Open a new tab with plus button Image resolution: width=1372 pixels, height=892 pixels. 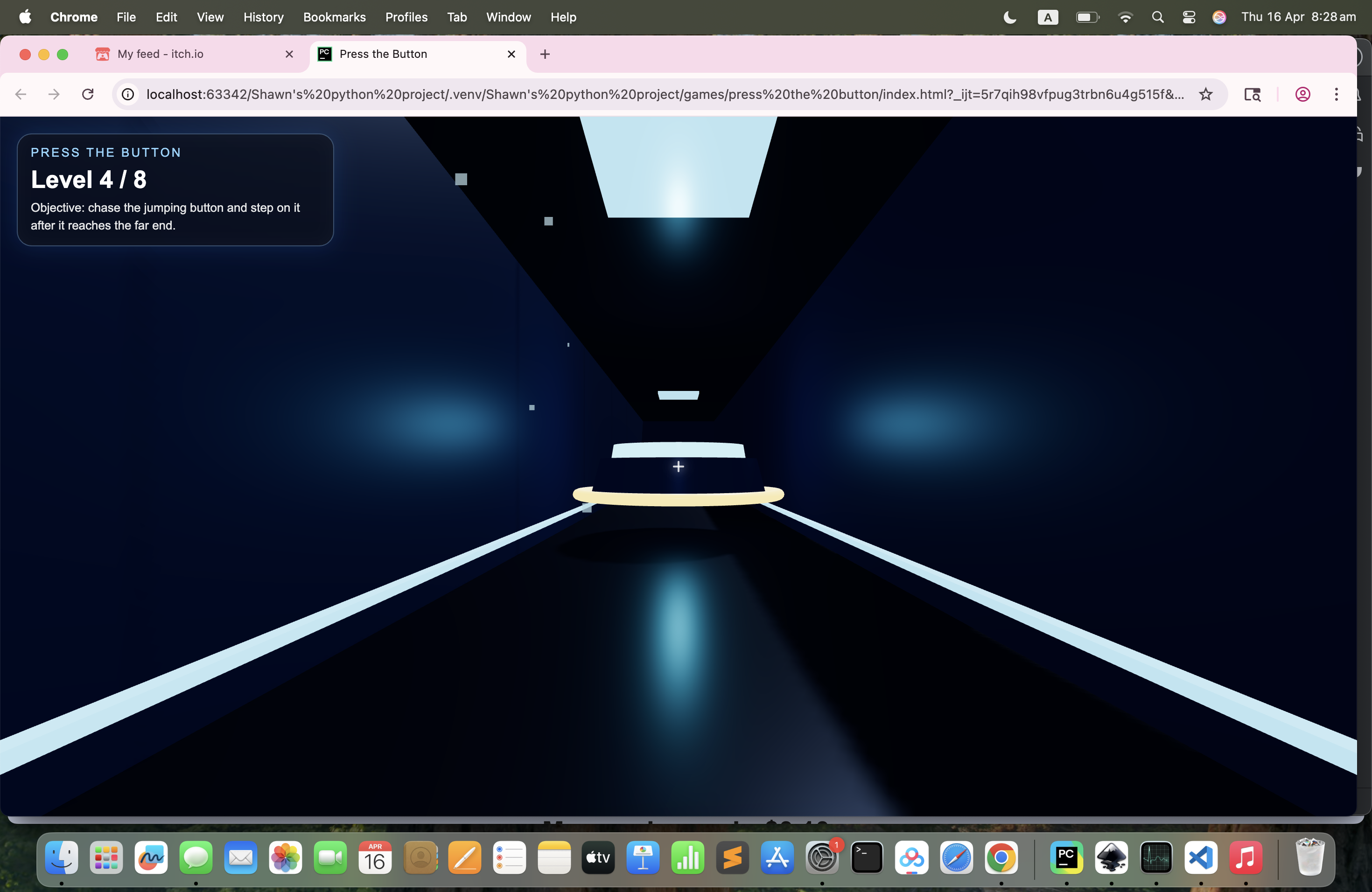pyautogui.click(x=545, y=54)
